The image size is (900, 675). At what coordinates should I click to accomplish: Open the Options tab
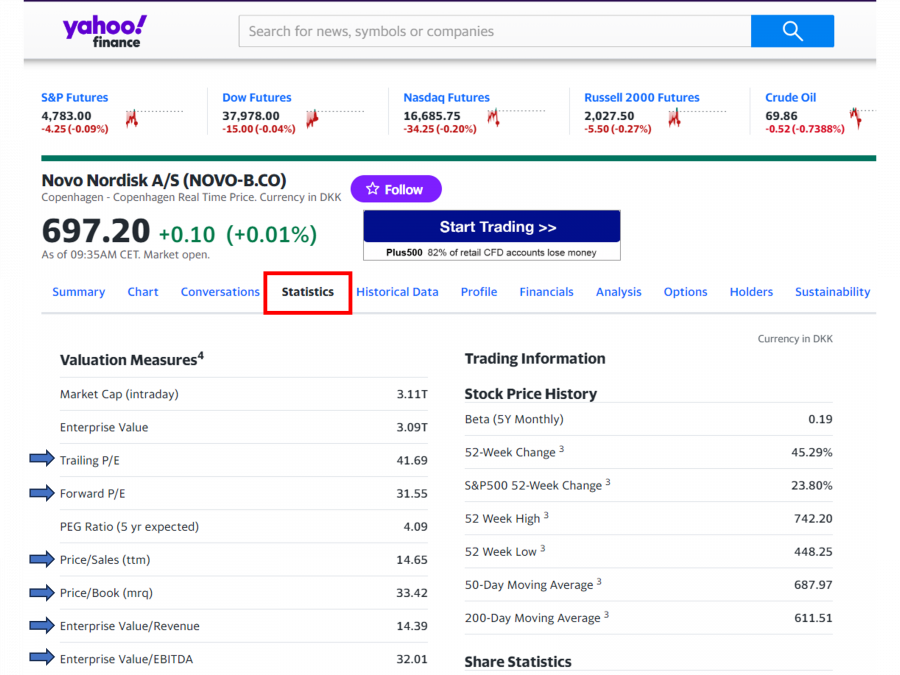point(685,292)
